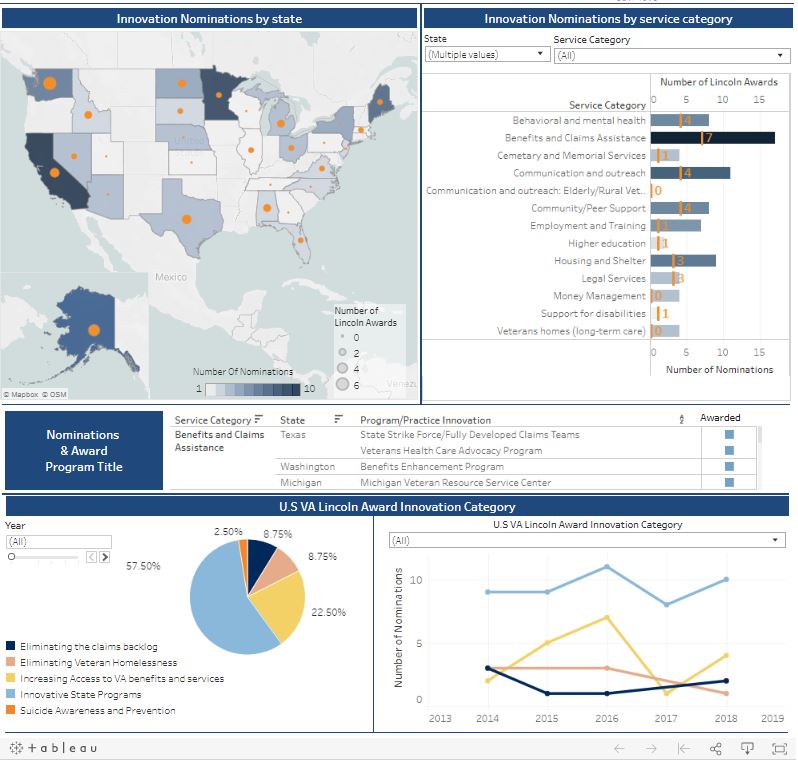Screen dimensions: 798x767
Task: Click the download icon in Tableau toolbar
Action: (747, 748)
